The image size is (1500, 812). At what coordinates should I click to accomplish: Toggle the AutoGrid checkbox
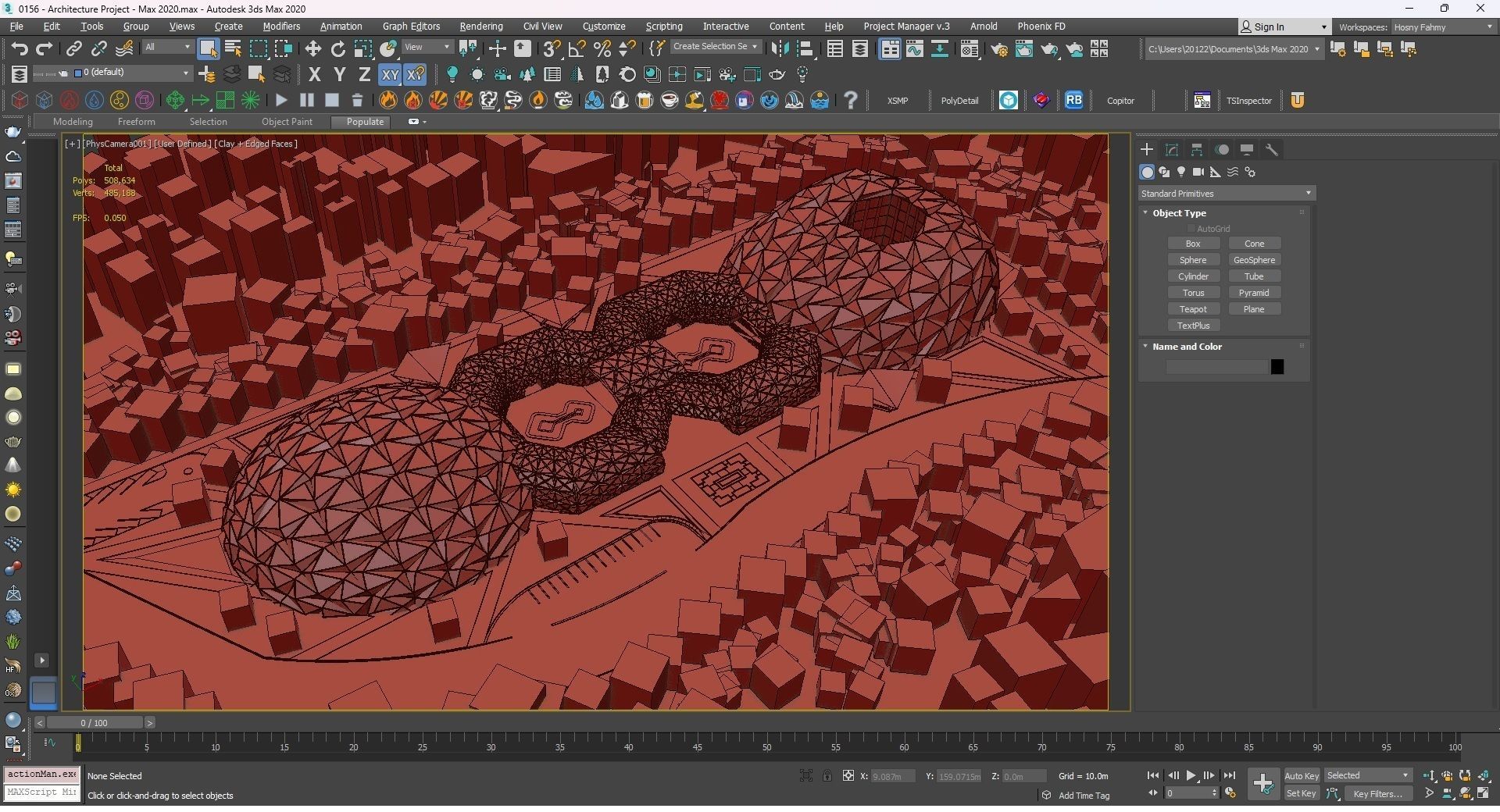pos(1191,229)
